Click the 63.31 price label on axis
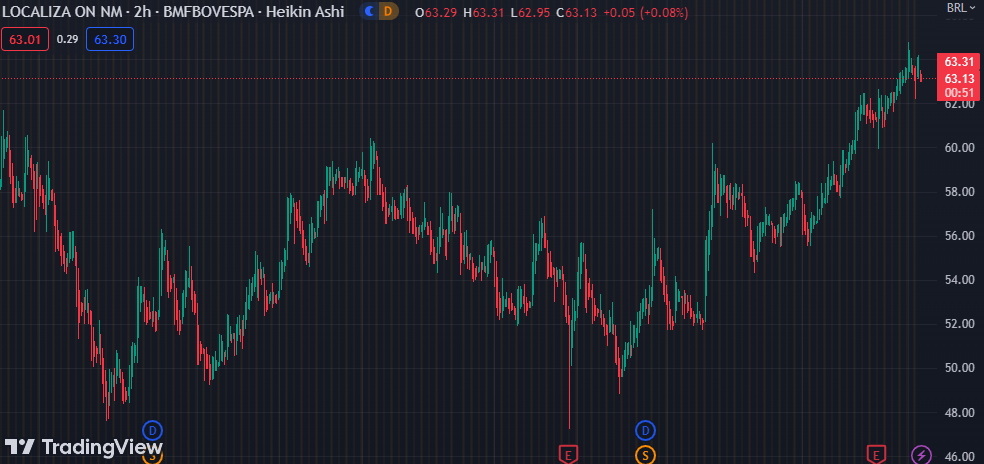984x464 pixels. click(959, 62)
